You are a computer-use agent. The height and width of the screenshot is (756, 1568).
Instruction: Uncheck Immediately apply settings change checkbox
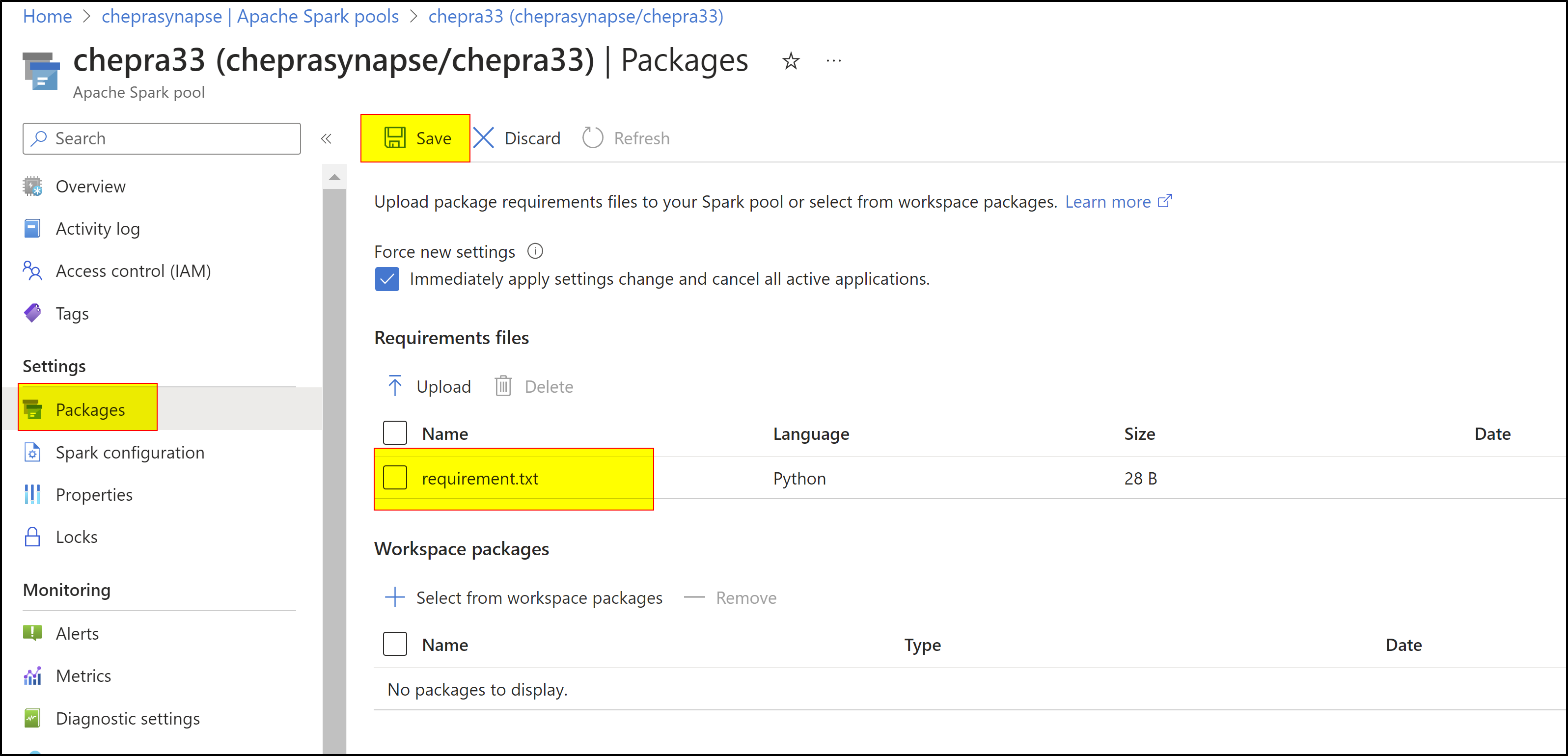pos(387,279)
